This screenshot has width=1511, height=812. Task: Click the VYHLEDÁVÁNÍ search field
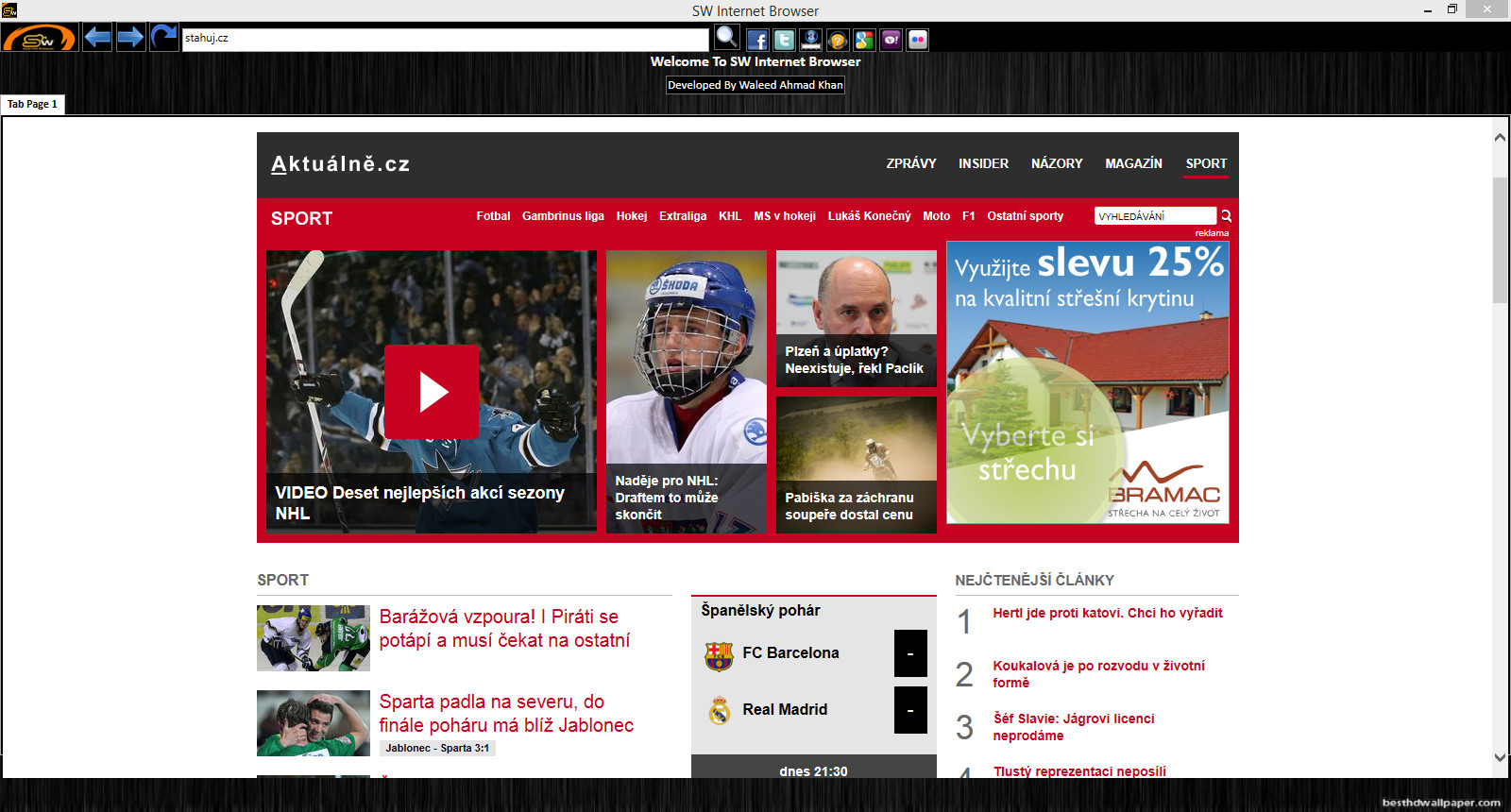(x=1156, y=216)
